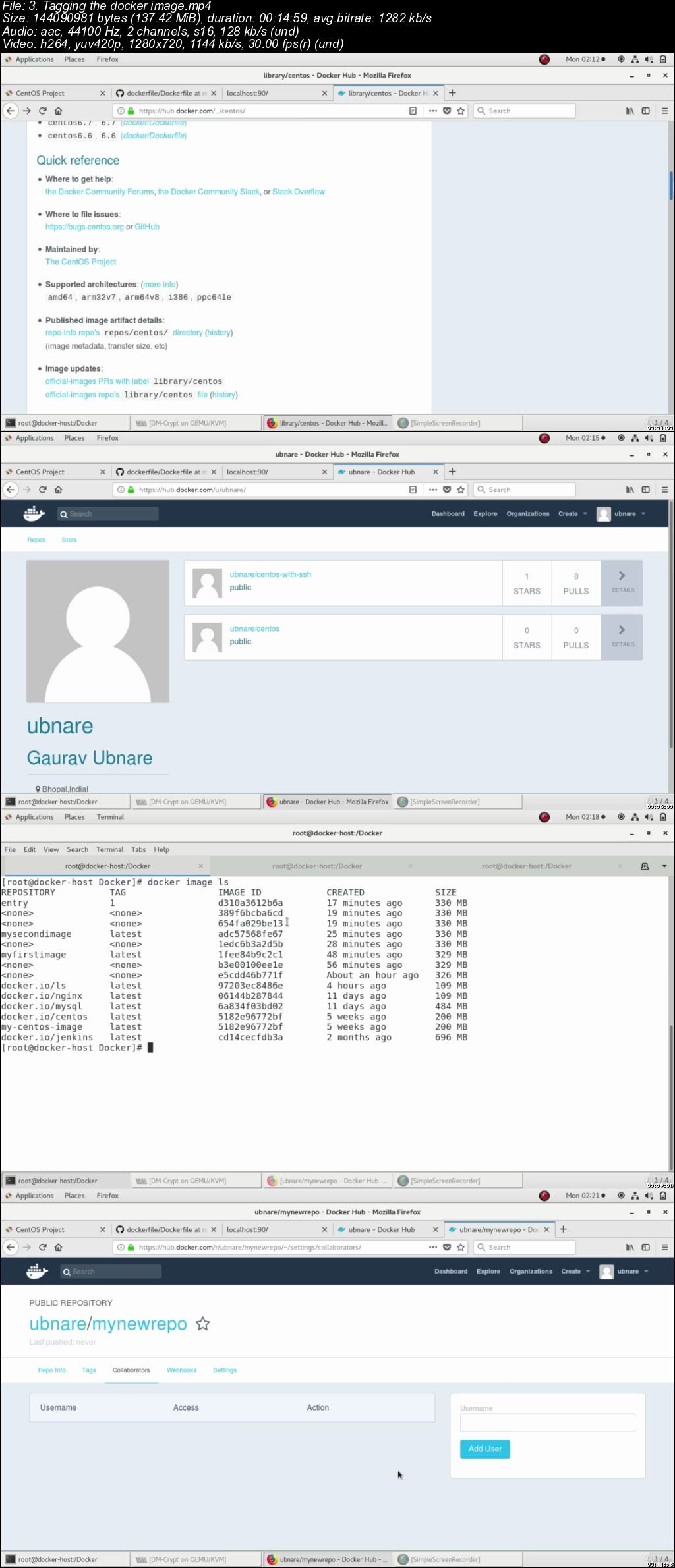Open the hamburger menu in the ubnare/mynewrepo window
675x1568 pixels.
[664, 1247]
